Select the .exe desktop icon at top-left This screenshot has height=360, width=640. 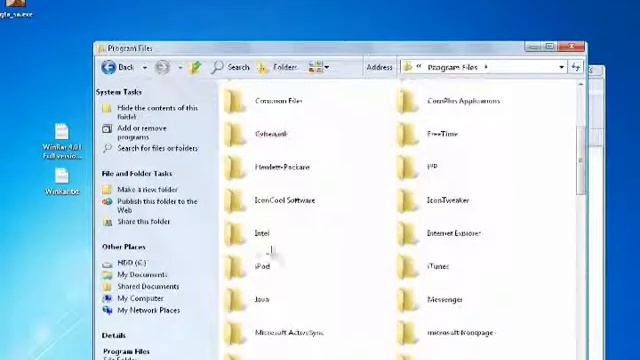pos(15,8)
